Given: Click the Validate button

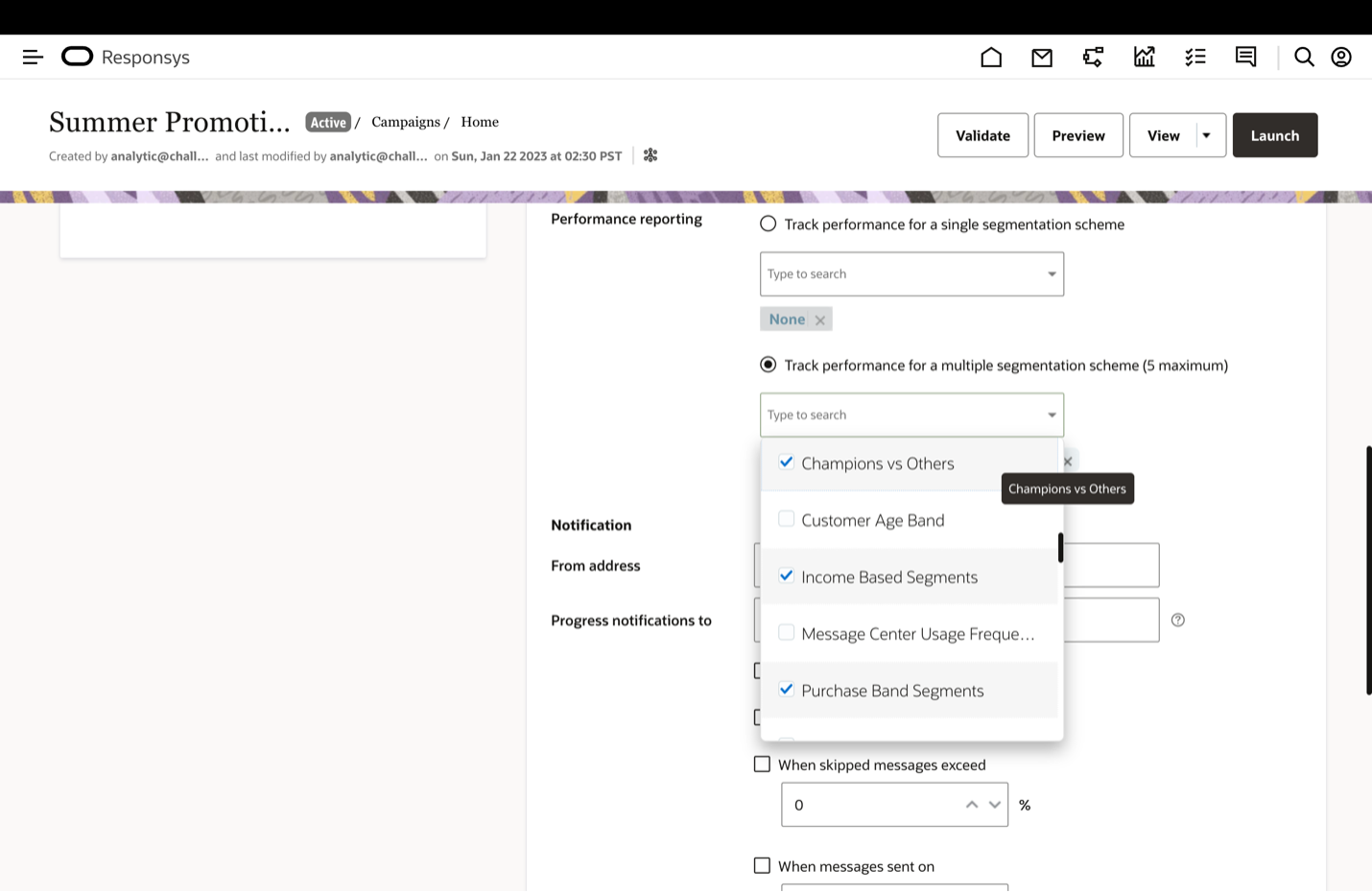Looking at the screenshot, I should (x=982, y=135).
